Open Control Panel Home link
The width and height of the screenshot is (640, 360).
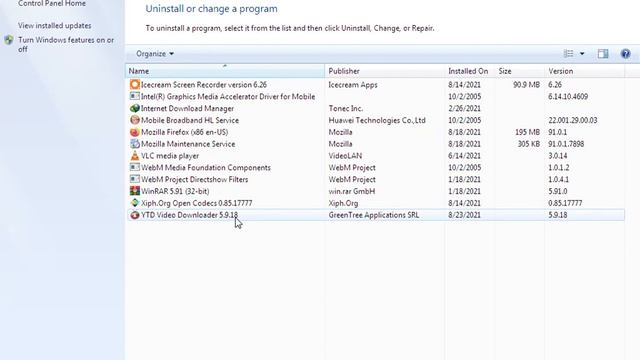coord(52,4)
